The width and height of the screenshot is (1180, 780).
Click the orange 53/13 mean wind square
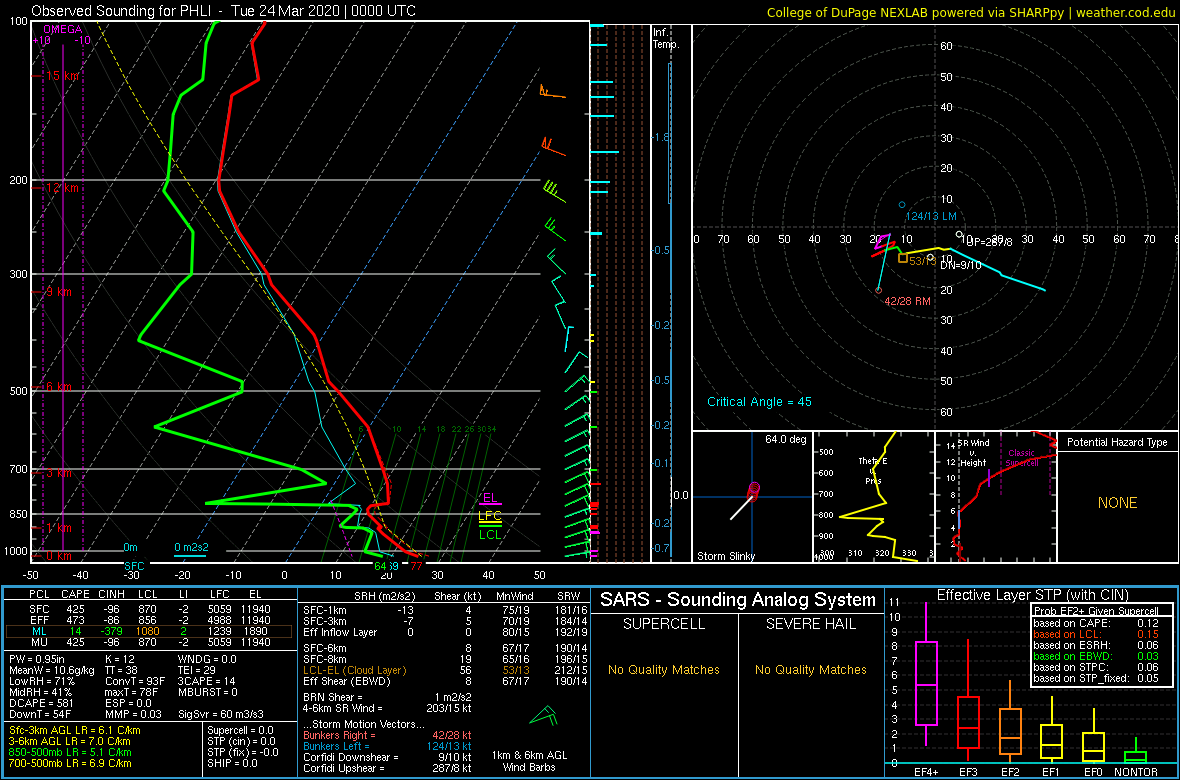903,258
